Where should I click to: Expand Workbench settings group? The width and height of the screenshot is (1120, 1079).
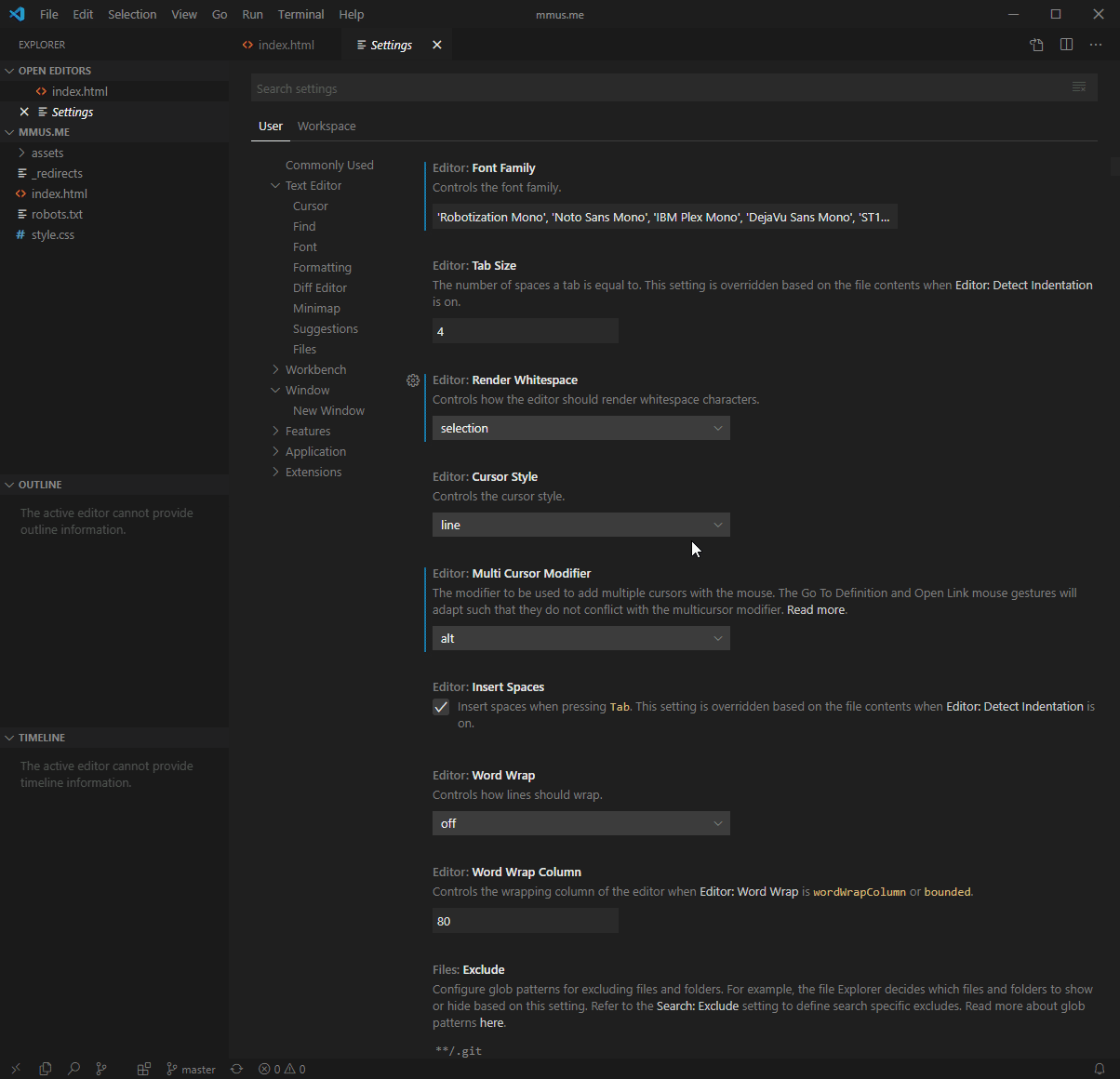click(275, 369)
